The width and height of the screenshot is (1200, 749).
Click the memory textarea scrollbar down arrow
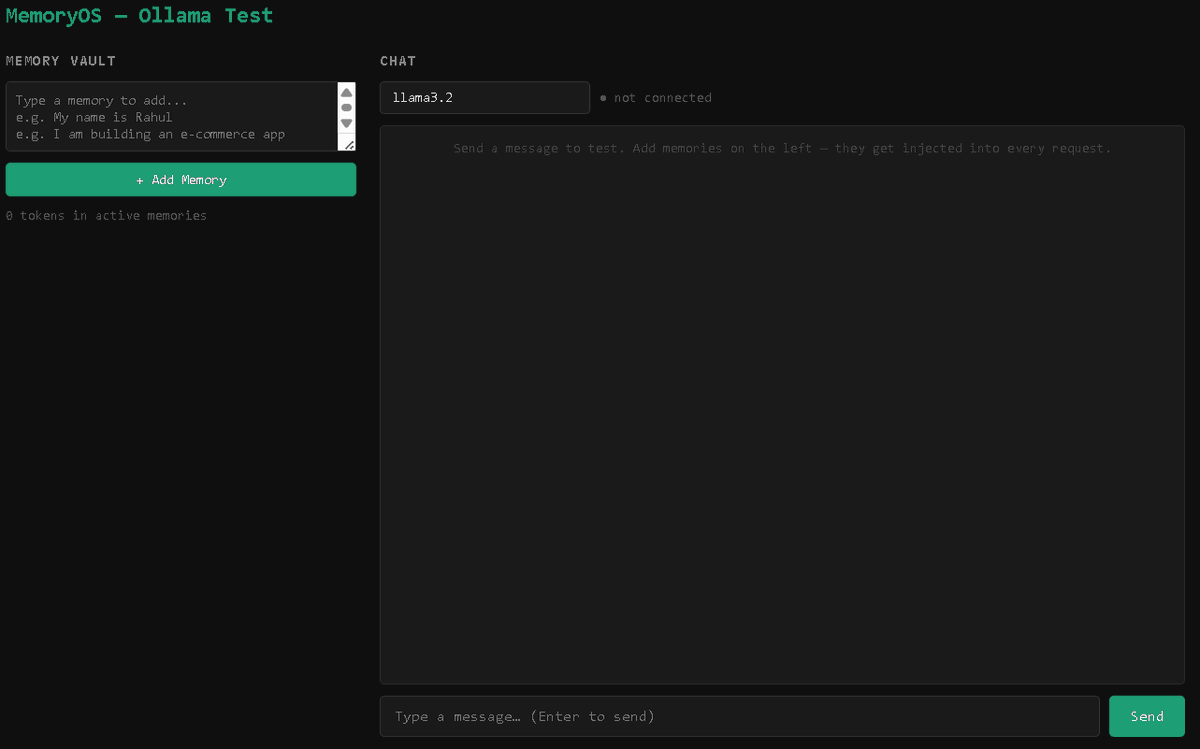click(347, 123)
